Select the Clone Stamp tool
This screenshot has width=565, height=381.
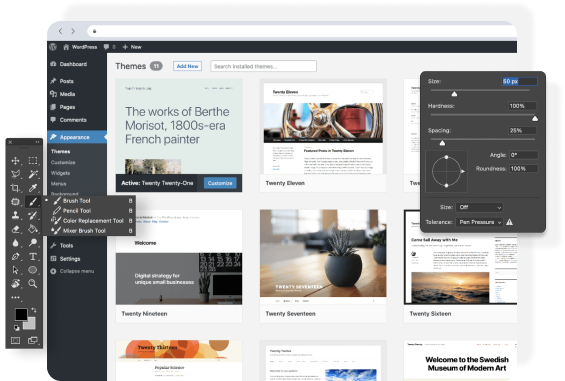pos(15,215)
